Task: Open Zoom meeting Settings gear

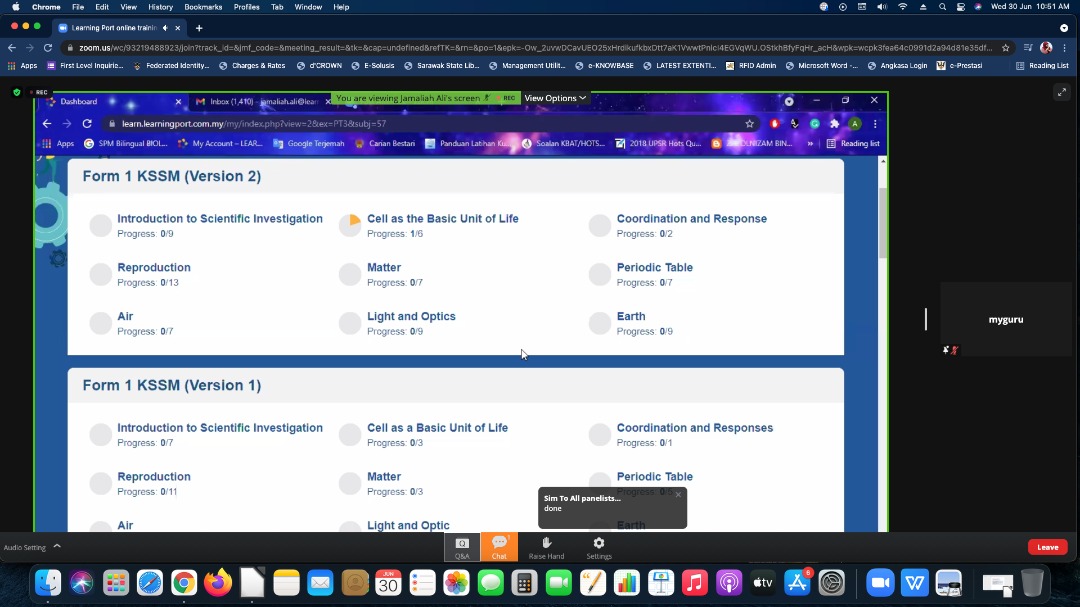Action: tap(599, 547)
